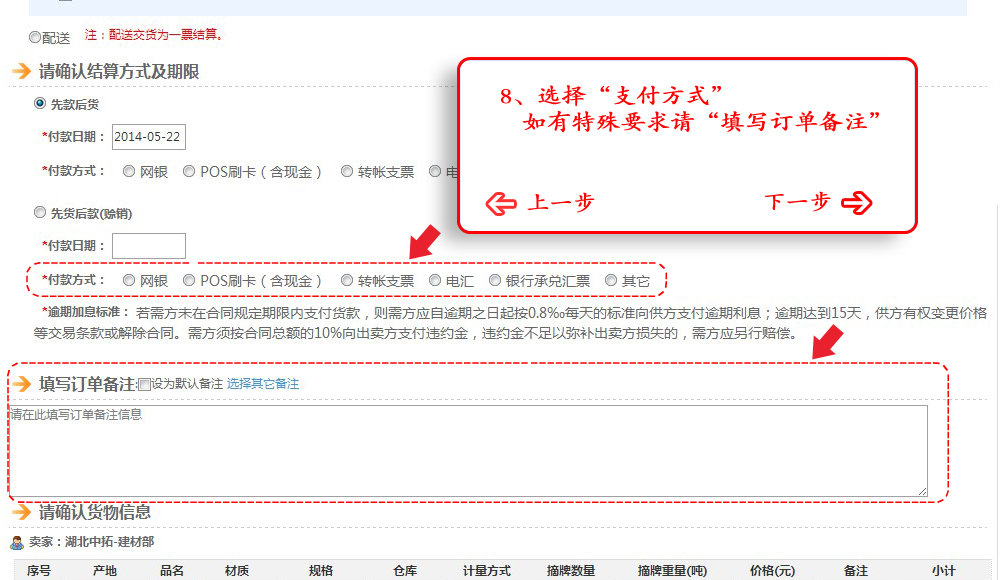Click the orange arrow icon before 请确认货物信息
Viewport: 1000px width, 580px height.
tap(21, 513)
